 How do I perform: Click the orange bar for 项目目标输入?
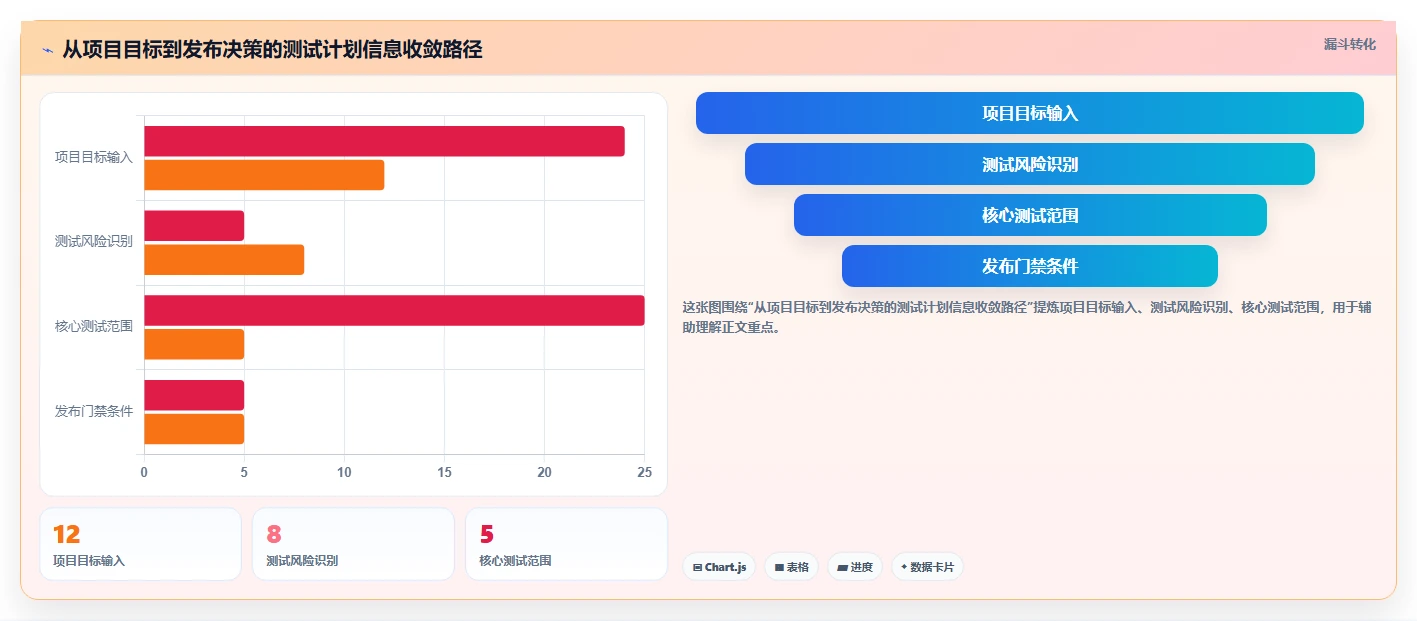click(x=264, y=175)
